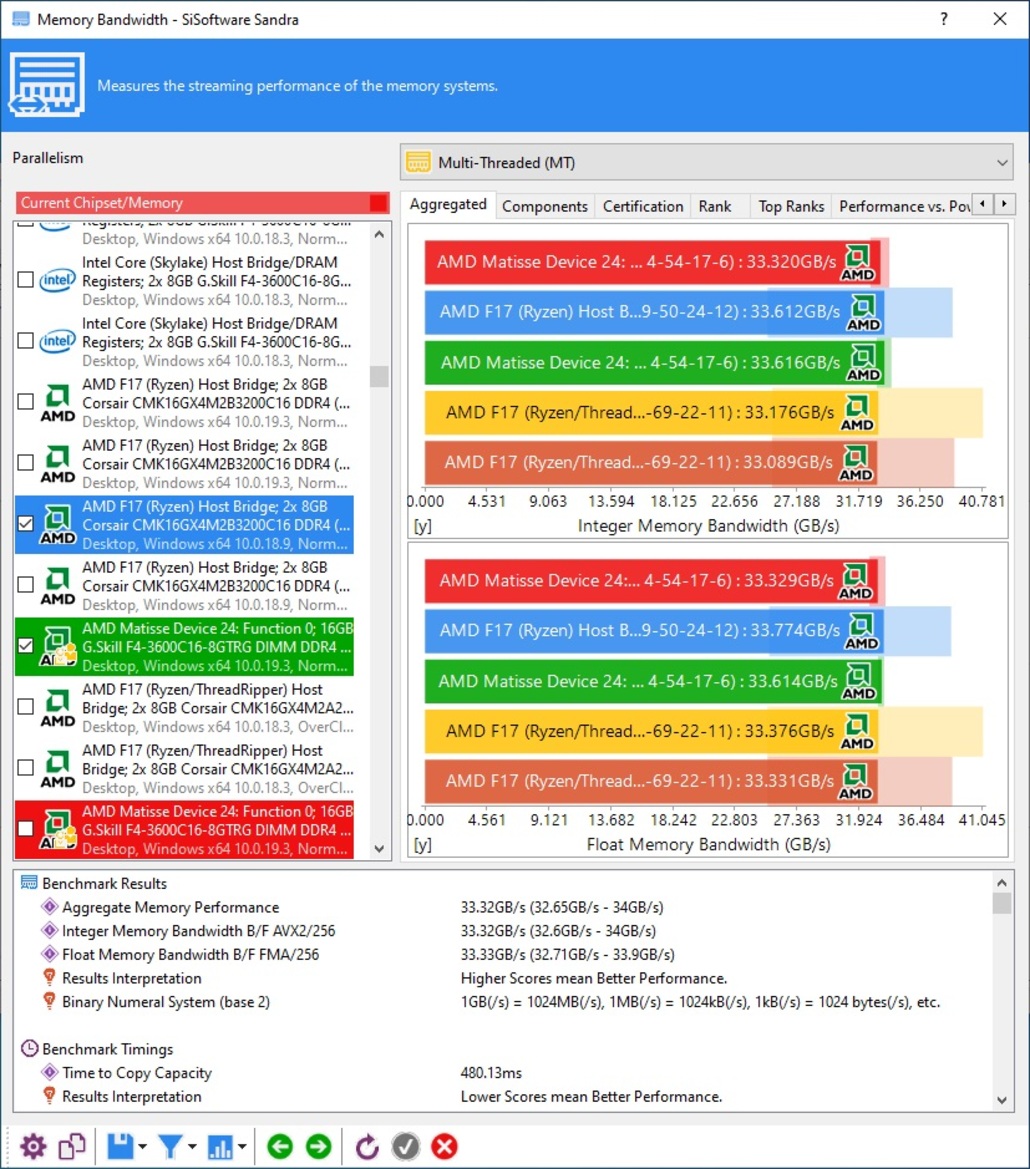This screenshot has width=1030, height=1169.
Task: Click the AMD logo on the 33.616GB/s bar
Action: coord(863,363)
